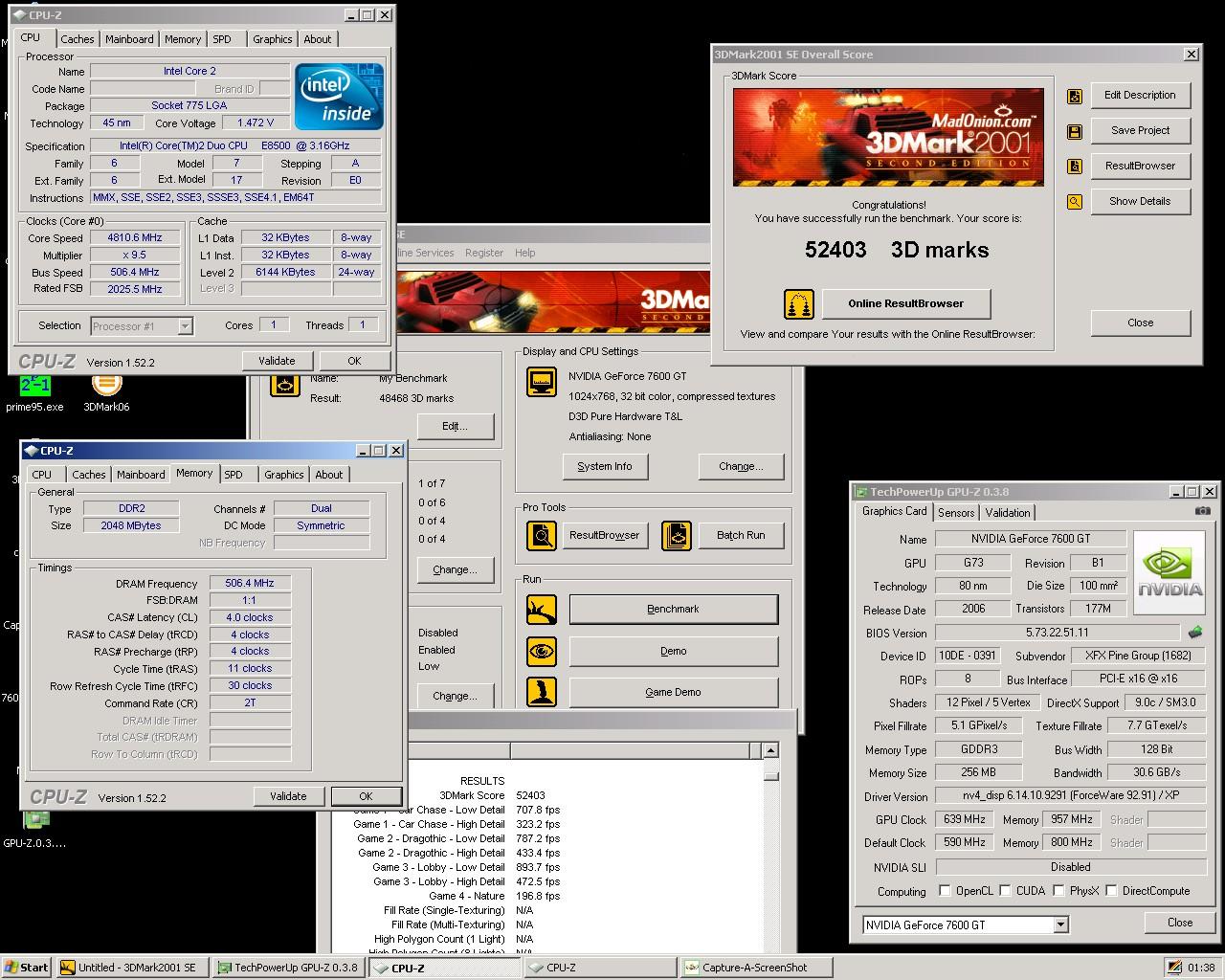Select the prime95.exe desktop icon

click(34, 392)
